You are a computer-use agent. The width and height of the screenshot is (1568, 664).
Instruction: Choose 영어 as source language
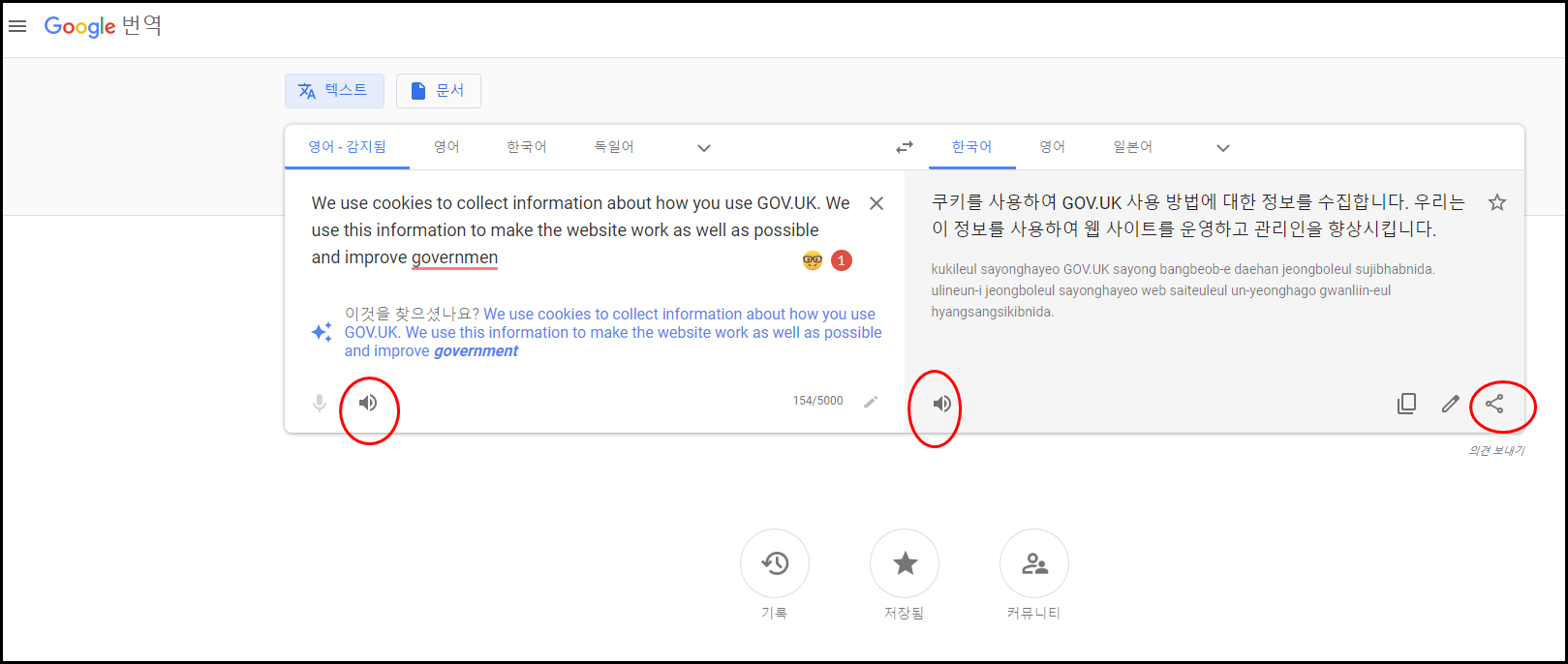click(446, 147)
